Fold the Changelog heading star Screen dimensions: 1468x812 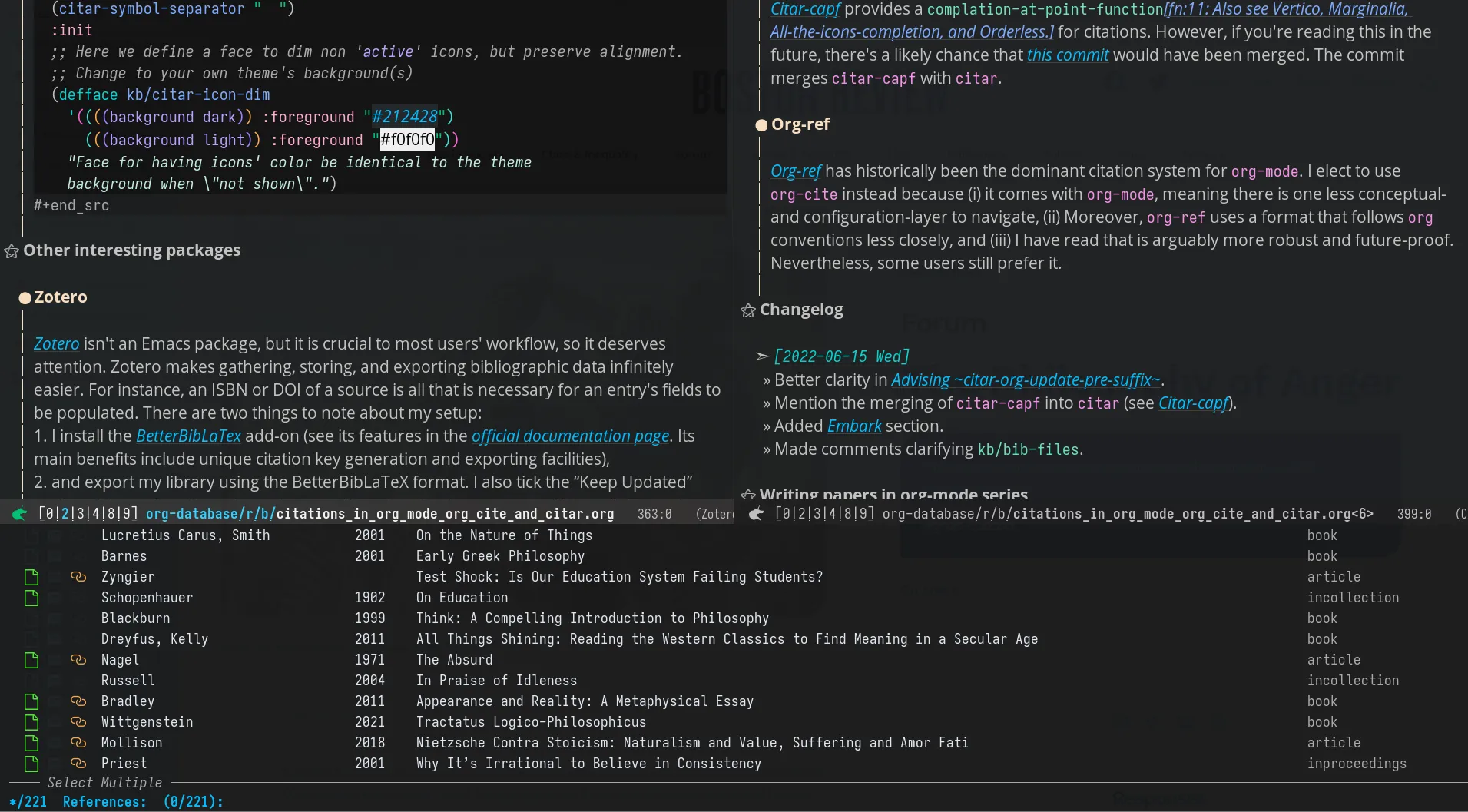point(748,310)
